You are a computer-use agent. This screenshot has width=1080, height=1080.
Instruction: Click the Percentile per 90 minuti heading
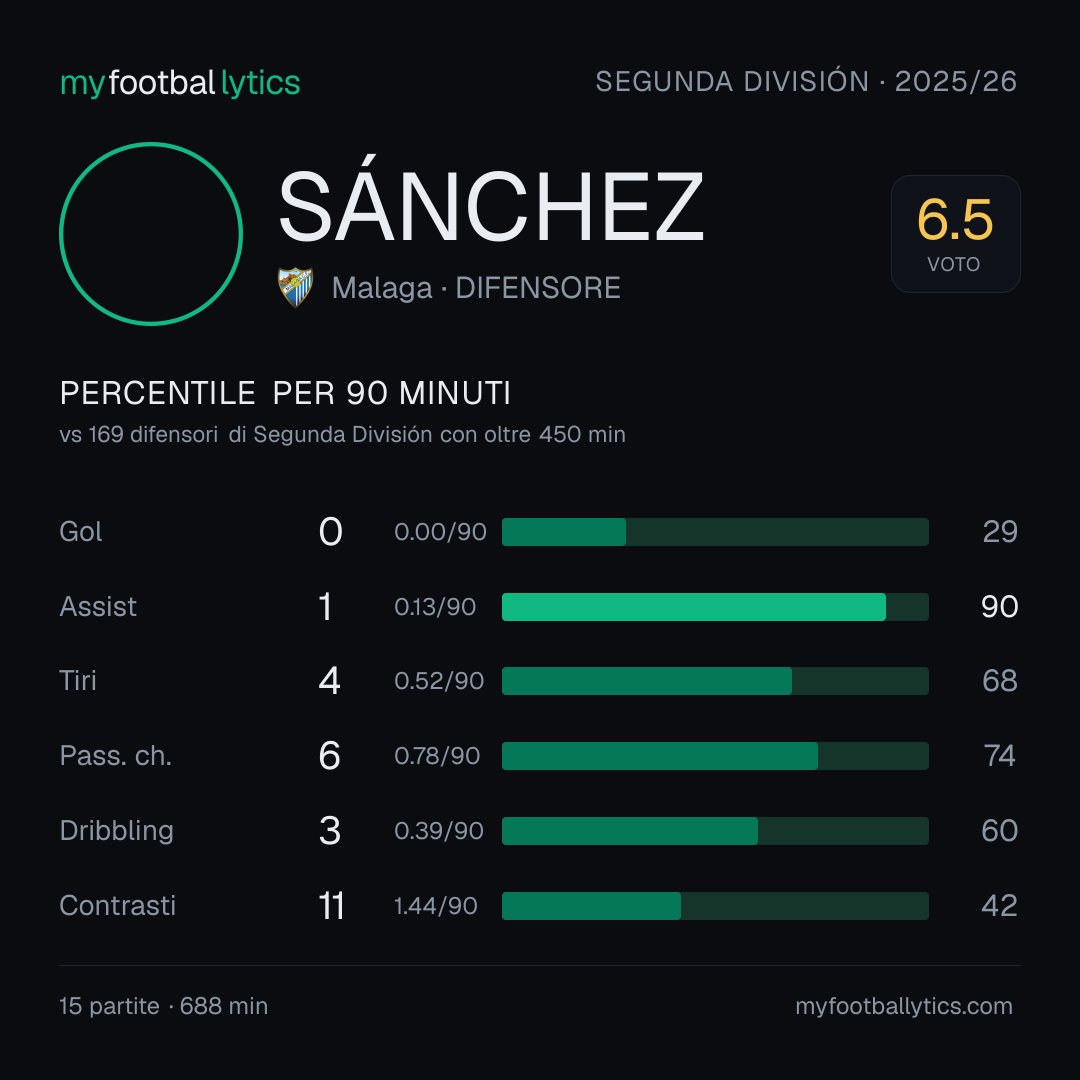pos(285,393)
